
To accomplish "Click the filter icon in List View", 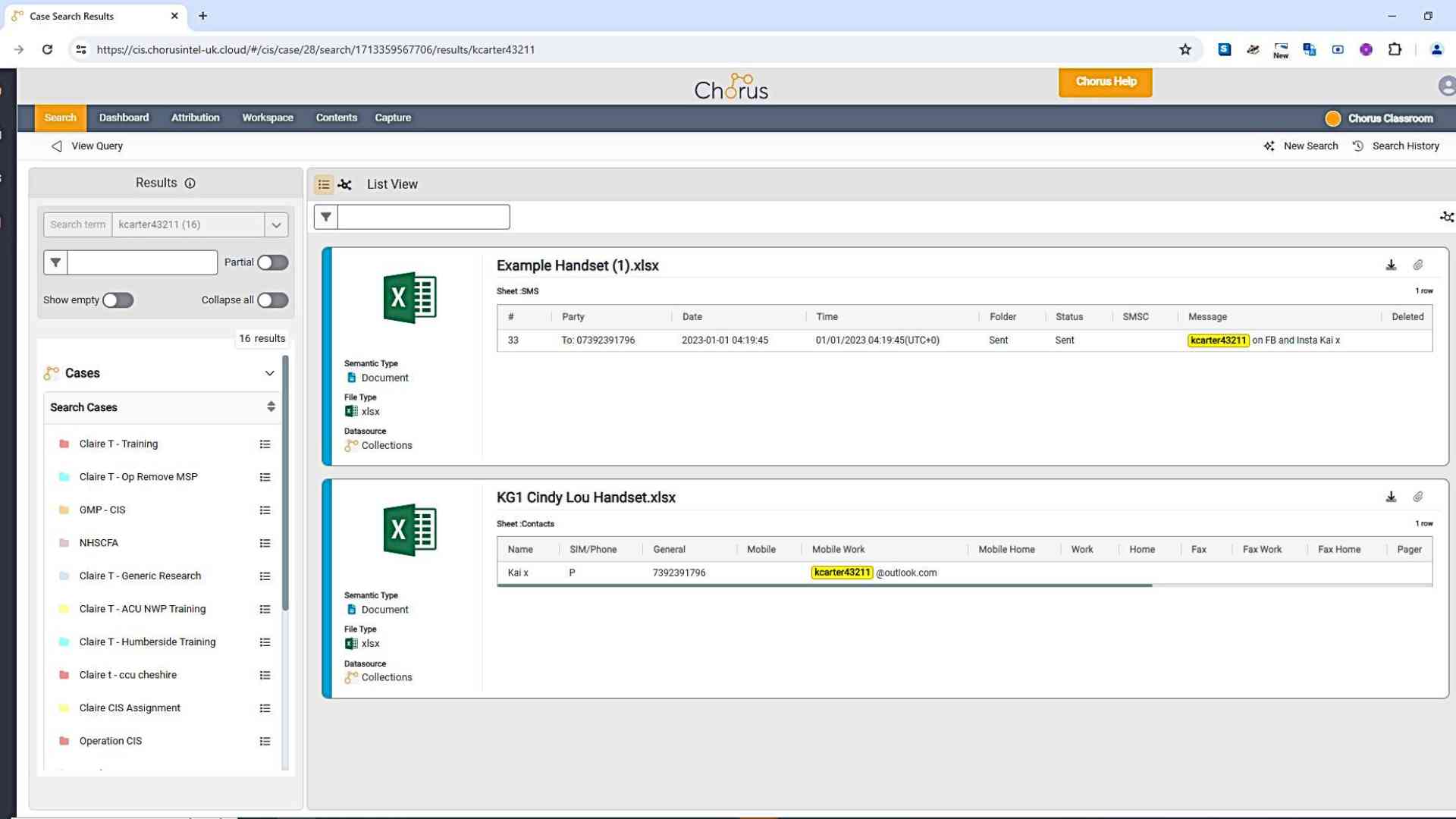I will click(x=326, y=217).
